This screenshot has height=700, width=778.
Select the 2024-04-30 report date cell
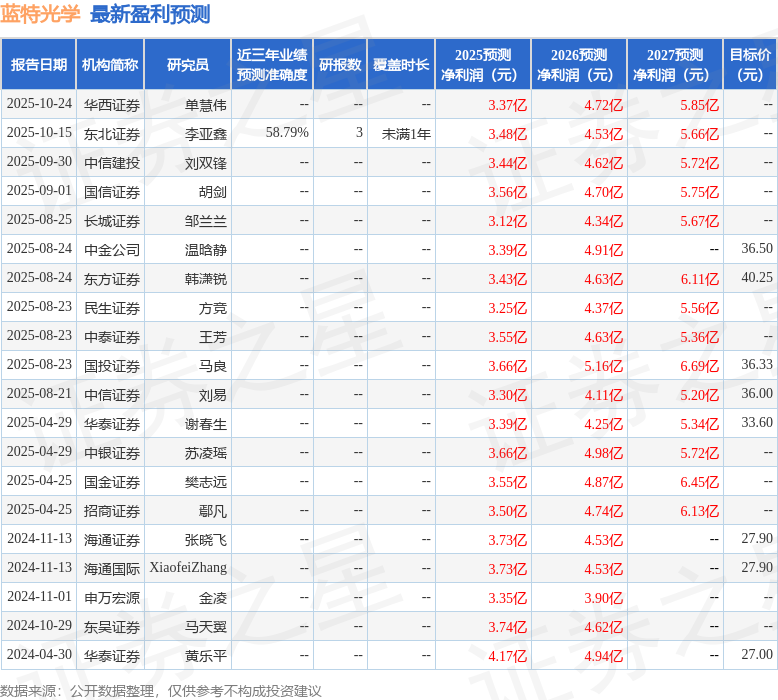coord(39,654)
